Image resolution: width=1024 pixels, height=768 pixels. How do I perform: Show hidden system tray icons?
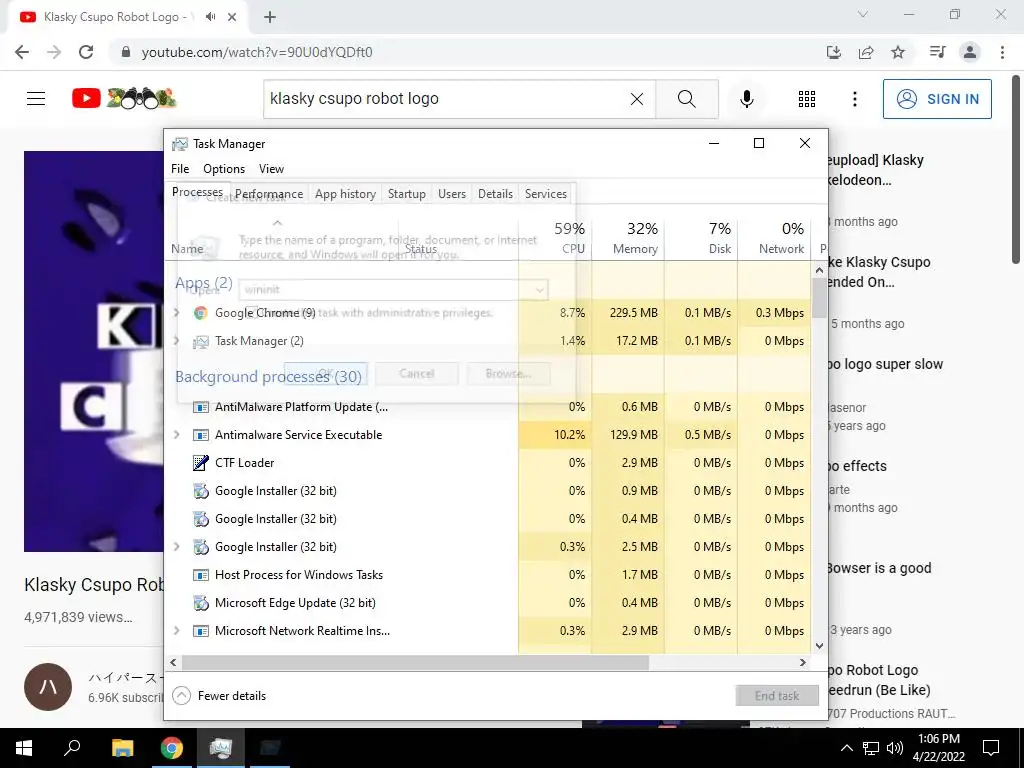(x=846, y=748)
